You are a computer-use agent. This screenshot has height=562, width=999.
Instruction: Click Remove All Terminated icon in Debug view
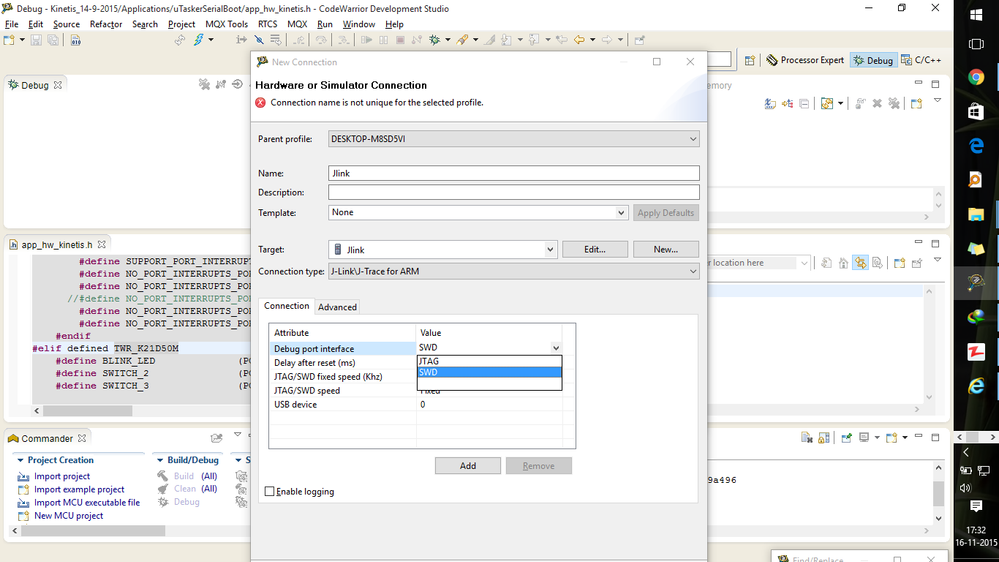click(204, 84)
